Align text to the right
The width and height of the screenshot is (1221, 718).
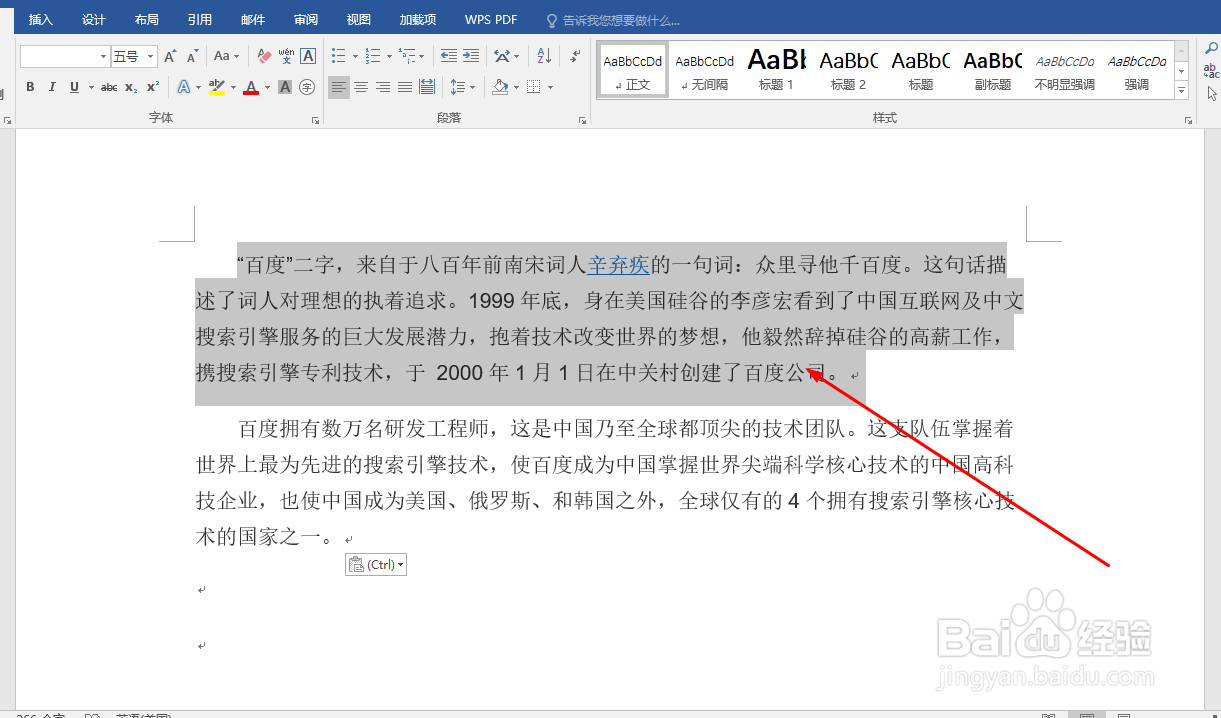pyautogui.click(x=383, y=88)
